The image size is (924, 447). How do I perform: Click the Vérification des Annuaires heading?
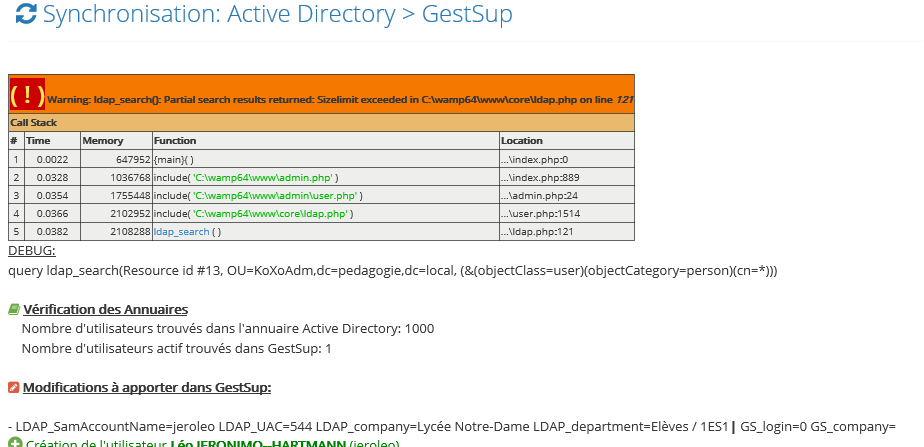105,310
